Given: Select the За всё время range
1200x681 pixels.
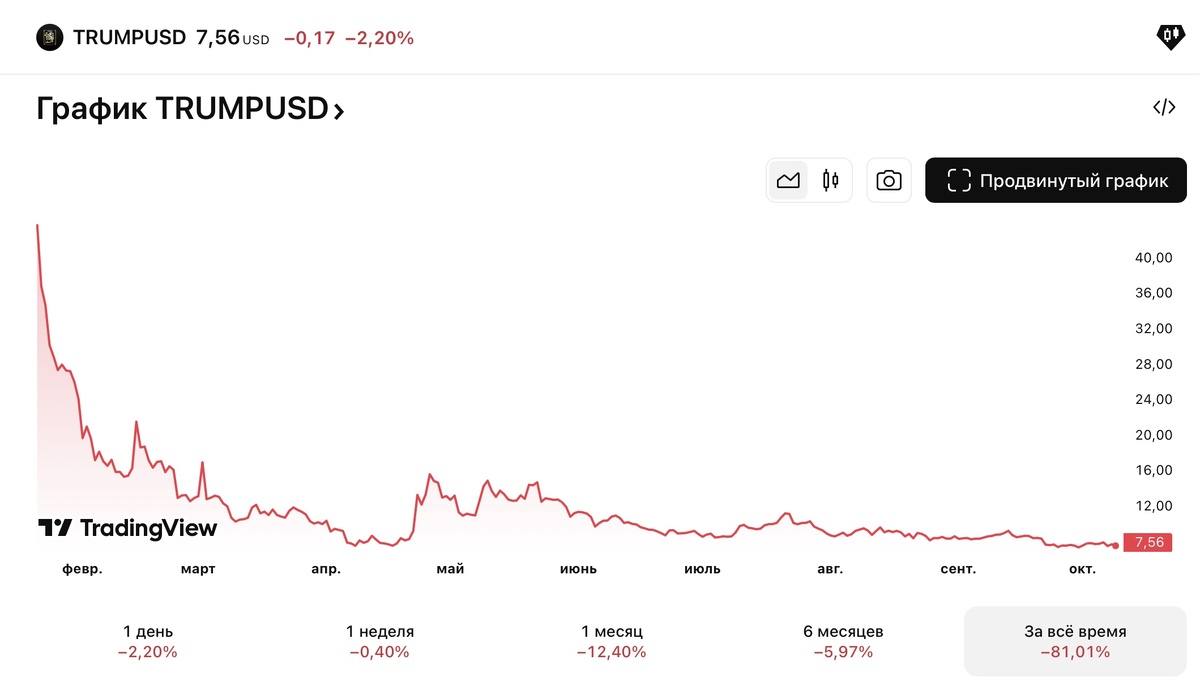Looking at the screenshot, I should coord(1075,641).
